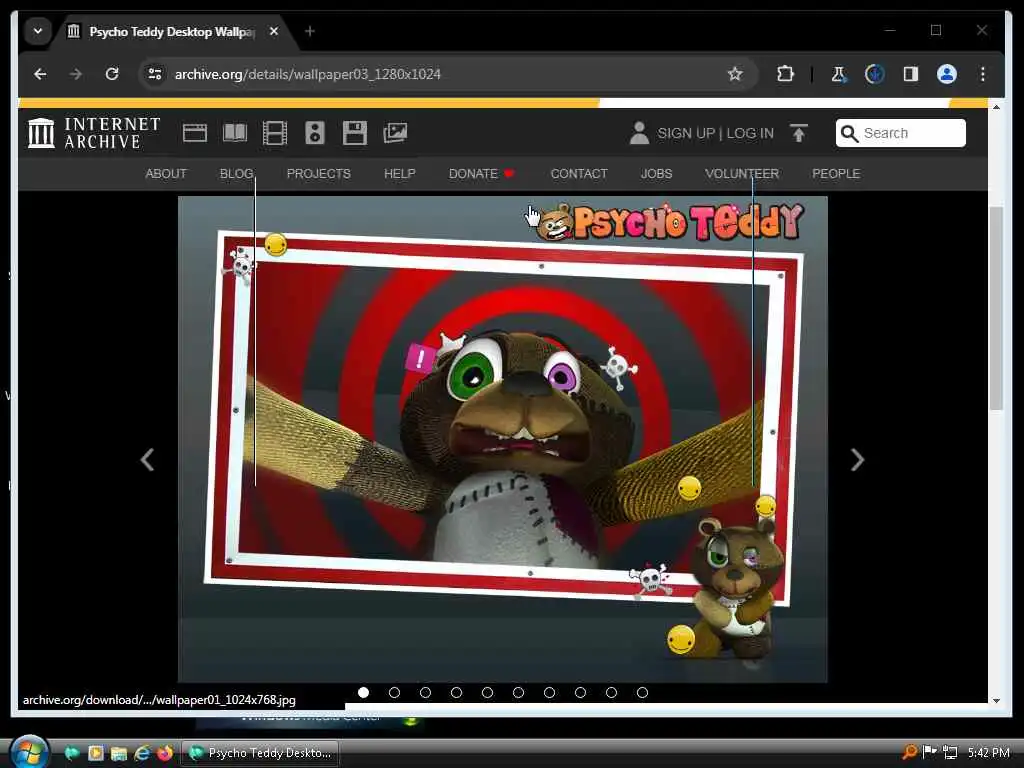This screenshot has height=768, width=1024.
Task: Click the Psycho Teddy wallpaper image
Action: point(502,439)
